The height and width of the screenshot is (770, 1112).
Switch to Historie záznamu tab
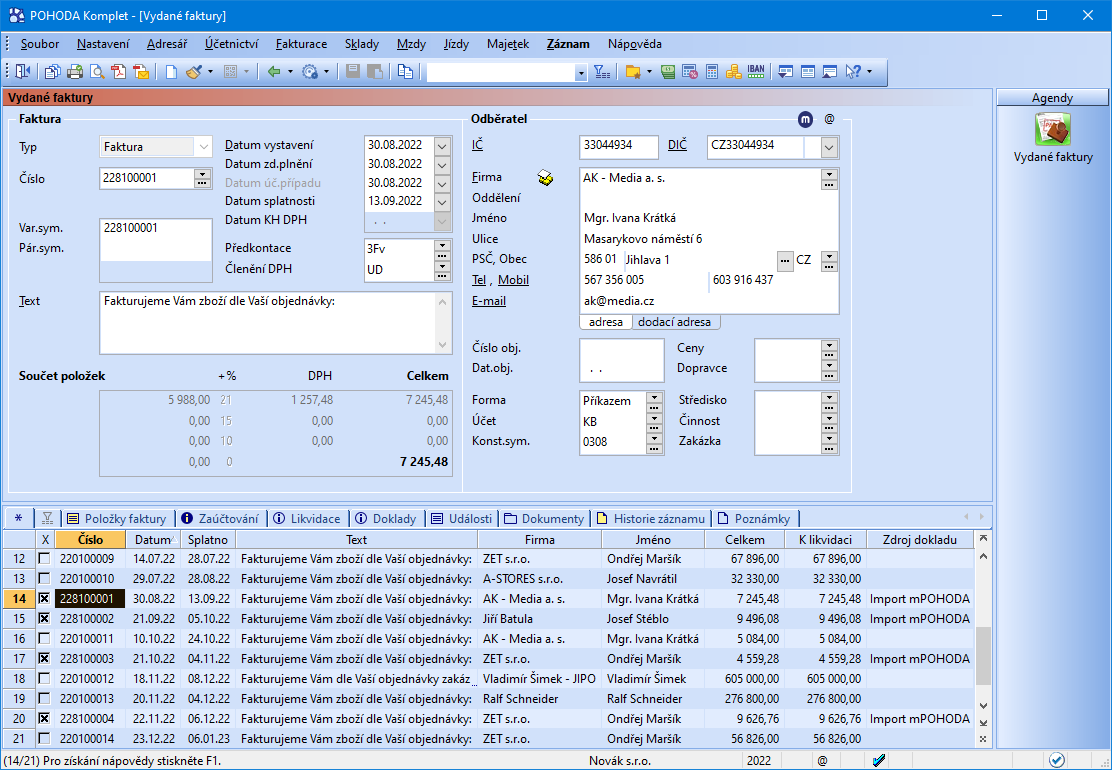[x=650, y=519]
